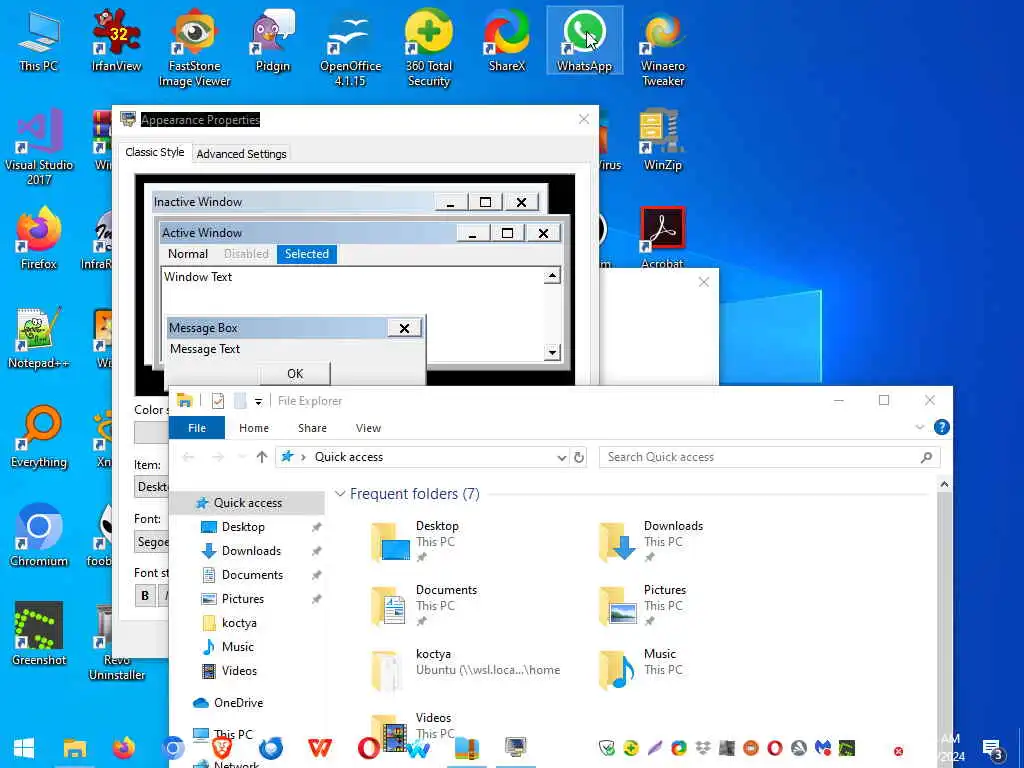Launch Firefox from the desktop icon

(x=39, y=238)
